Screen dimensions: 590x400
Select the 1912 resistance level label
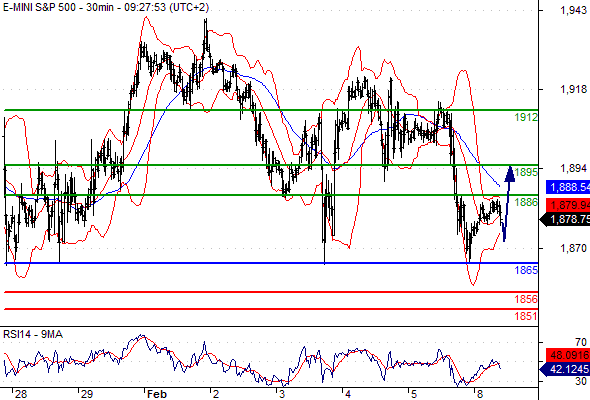pyautogui.click(x=526, y=117)
